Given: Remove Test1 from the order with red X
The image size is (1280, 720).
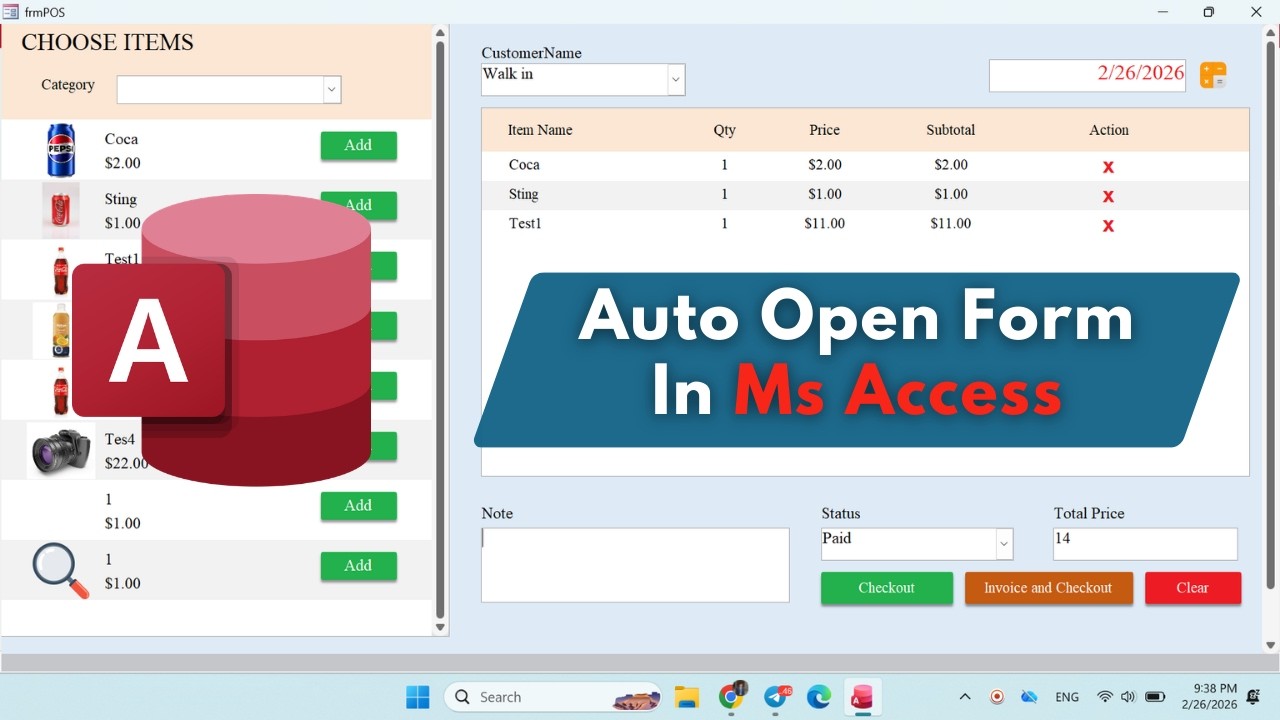Looking at the screenshot, I should [x=1108, y=226].
